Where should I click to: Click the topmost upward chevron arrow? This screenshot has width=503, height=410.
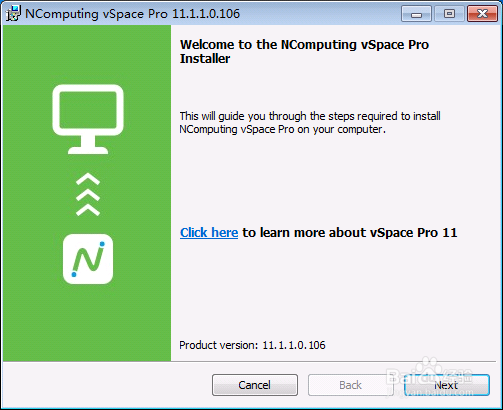tap(88, 179)
